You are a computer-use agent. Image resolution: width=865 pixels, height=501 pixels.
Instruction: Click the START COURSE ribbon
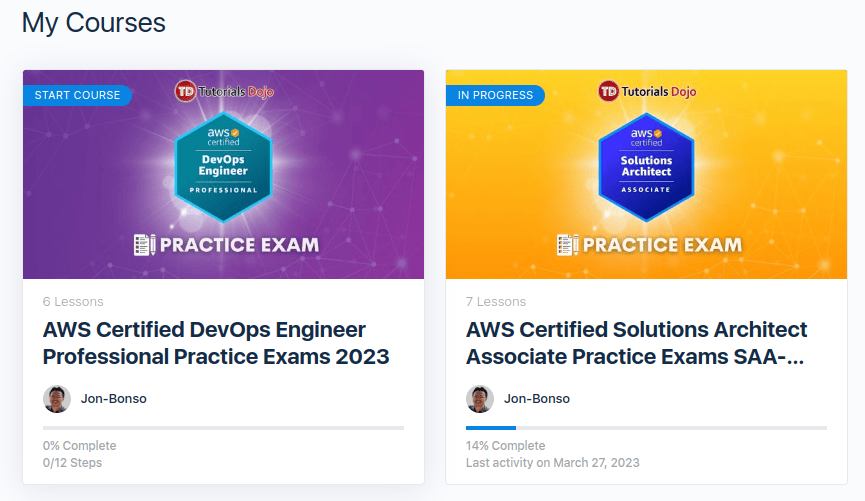[77, 95]
